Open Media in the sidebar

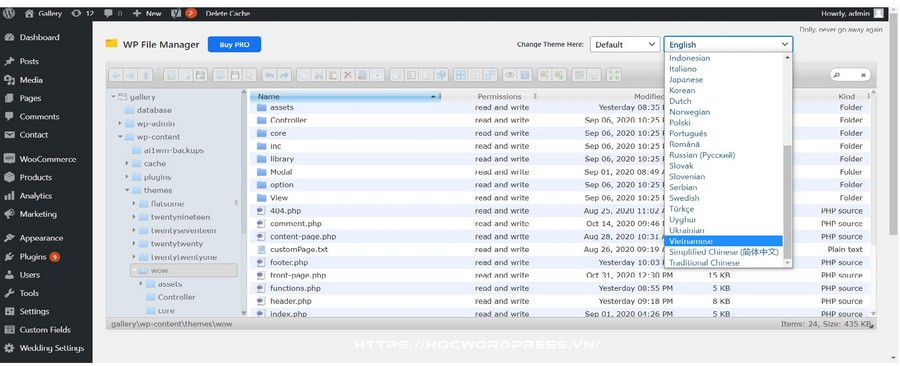pos(30,80)
